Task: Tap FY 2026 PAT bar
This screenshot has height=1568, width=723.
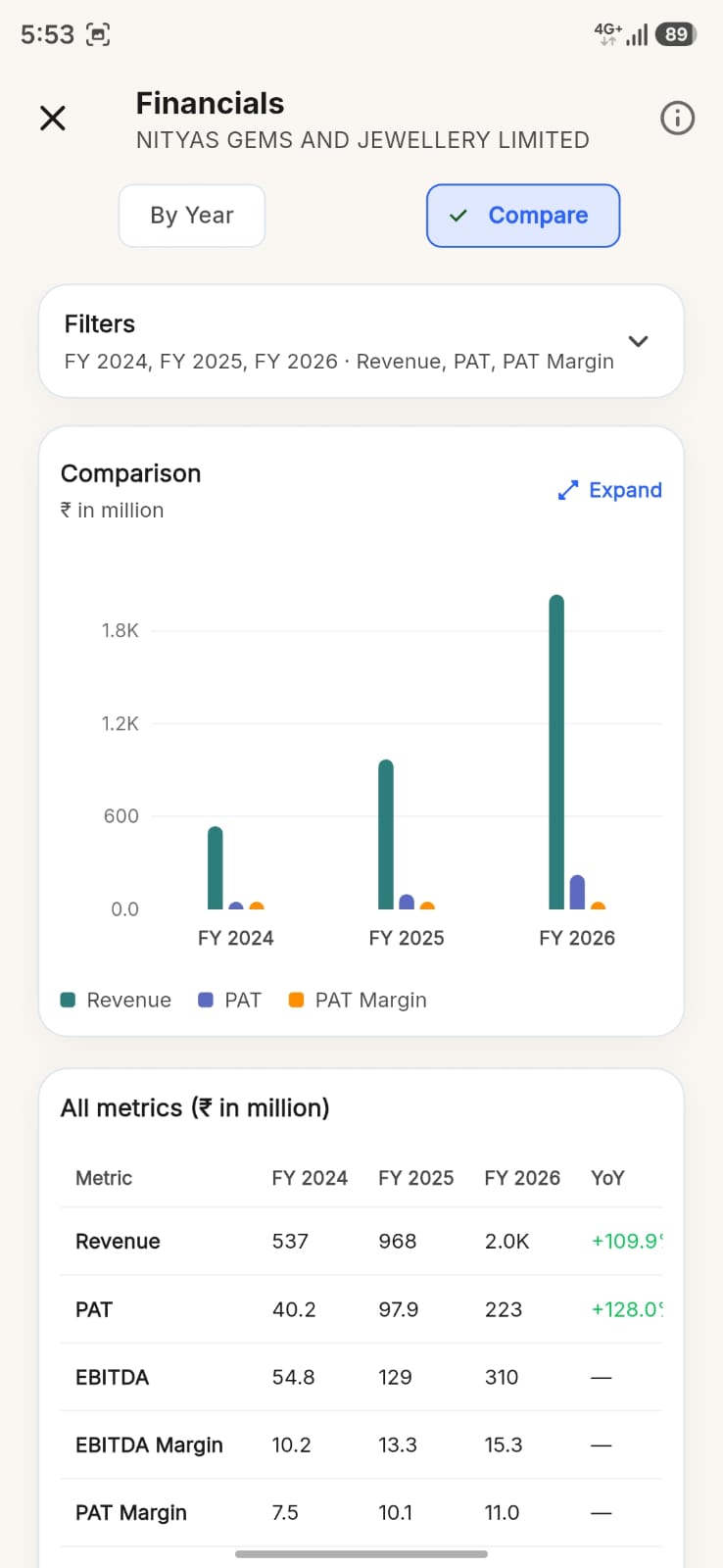Action: coord(577,892)
